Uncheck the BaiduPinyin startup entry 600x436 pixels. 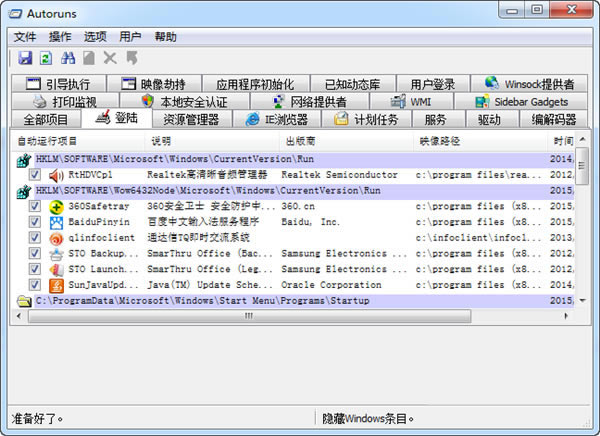(x=34, y=222)
